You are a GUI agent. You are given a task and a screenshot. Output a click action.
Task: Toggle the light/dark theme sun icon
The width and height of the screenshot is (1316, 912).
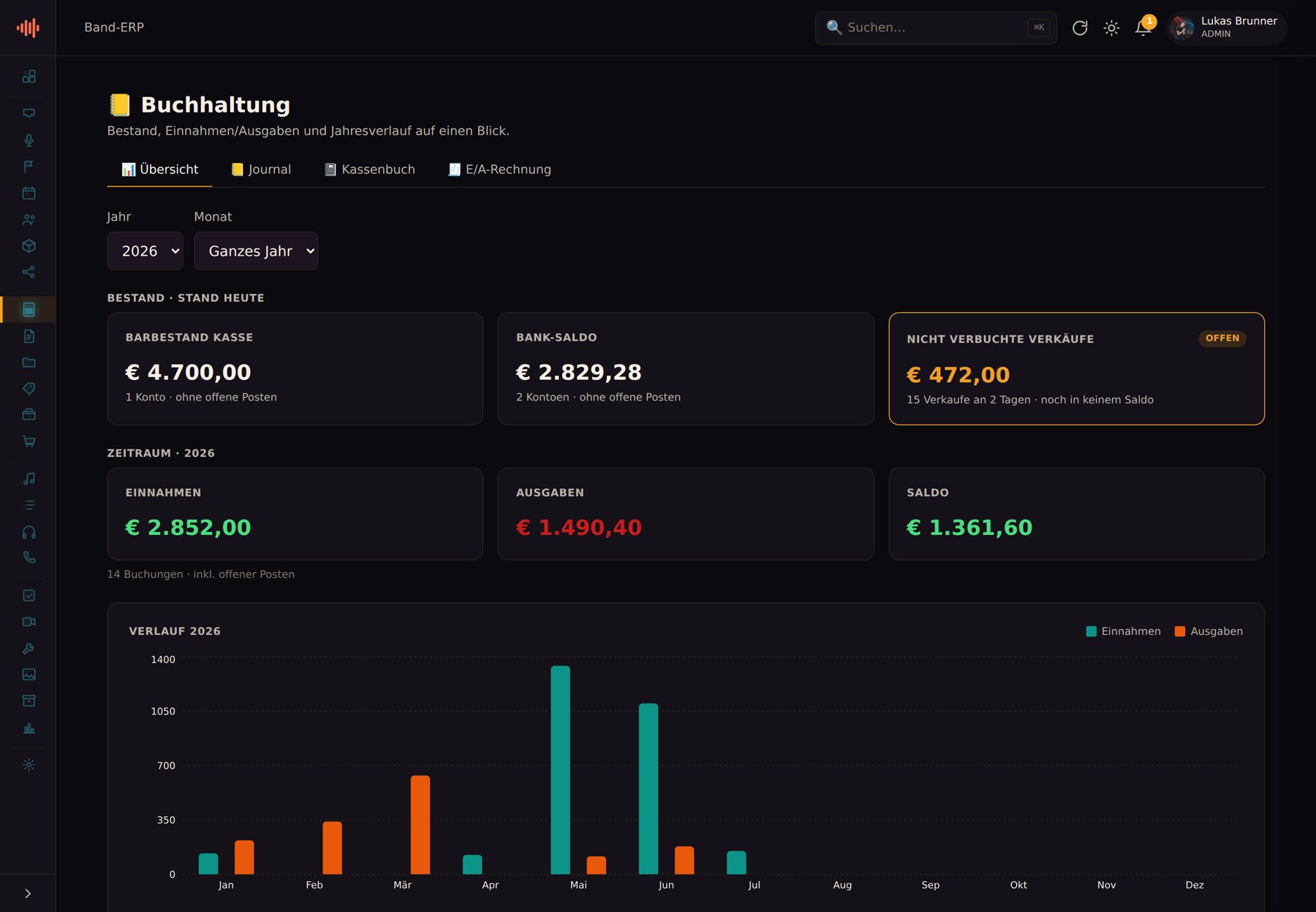(x=1111, y=28)
